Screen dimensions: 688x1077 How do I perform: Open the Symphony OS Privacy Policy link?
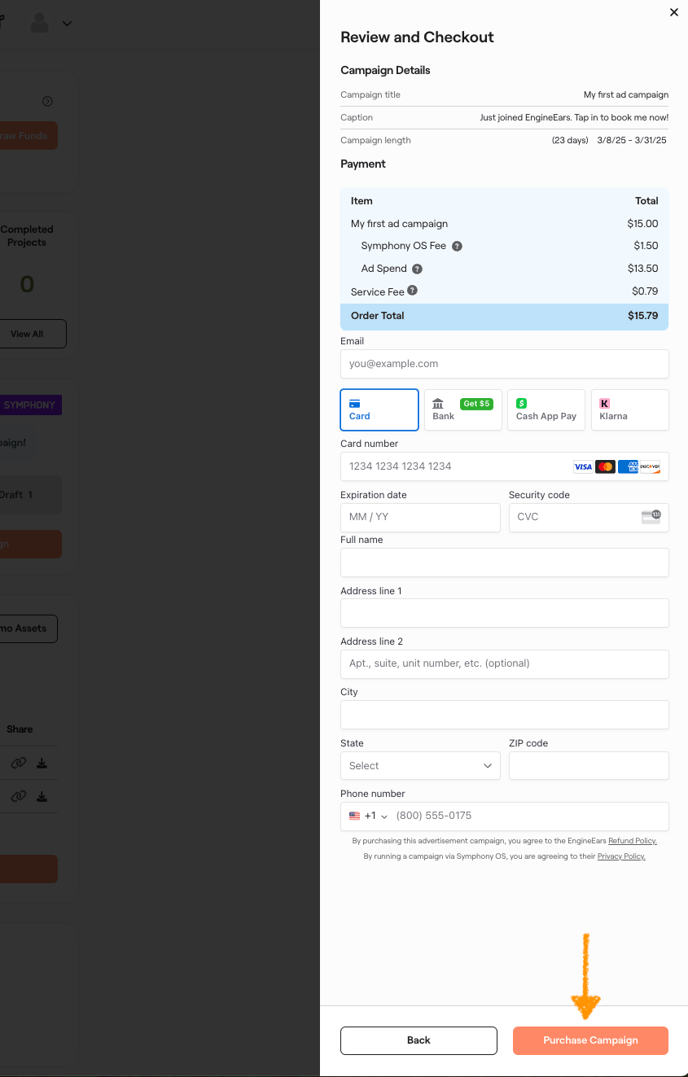(621, 857)
